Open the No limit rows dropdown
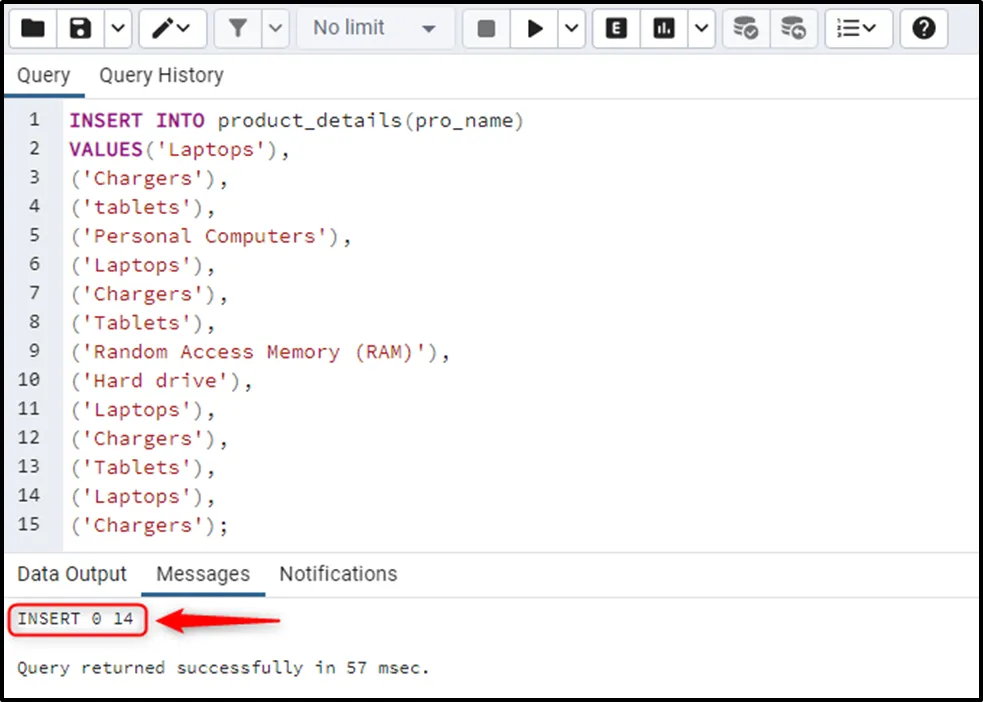Viewport: 983px width, 702px height. pyautogui.click(x=374, y=28)
